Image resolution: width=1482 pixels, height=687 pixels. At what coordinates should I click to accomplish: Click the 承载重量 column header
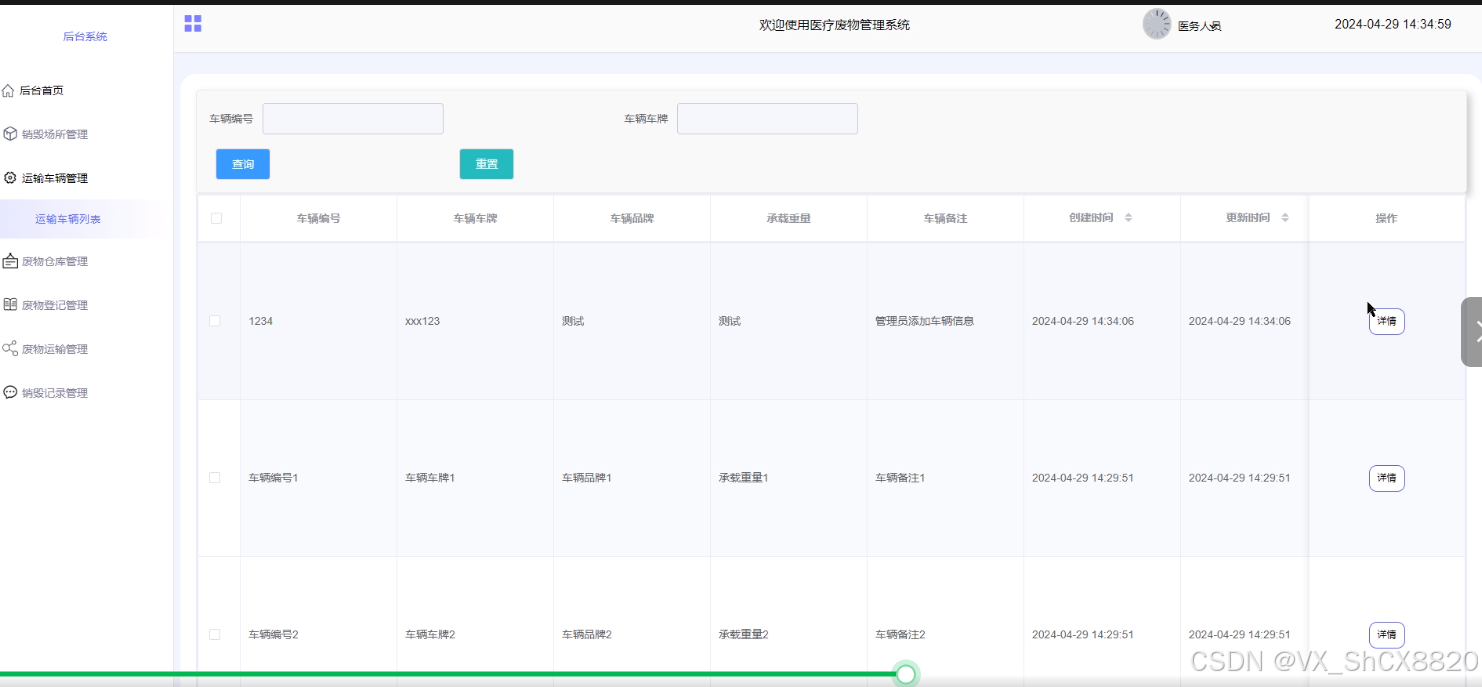(788, 218)
